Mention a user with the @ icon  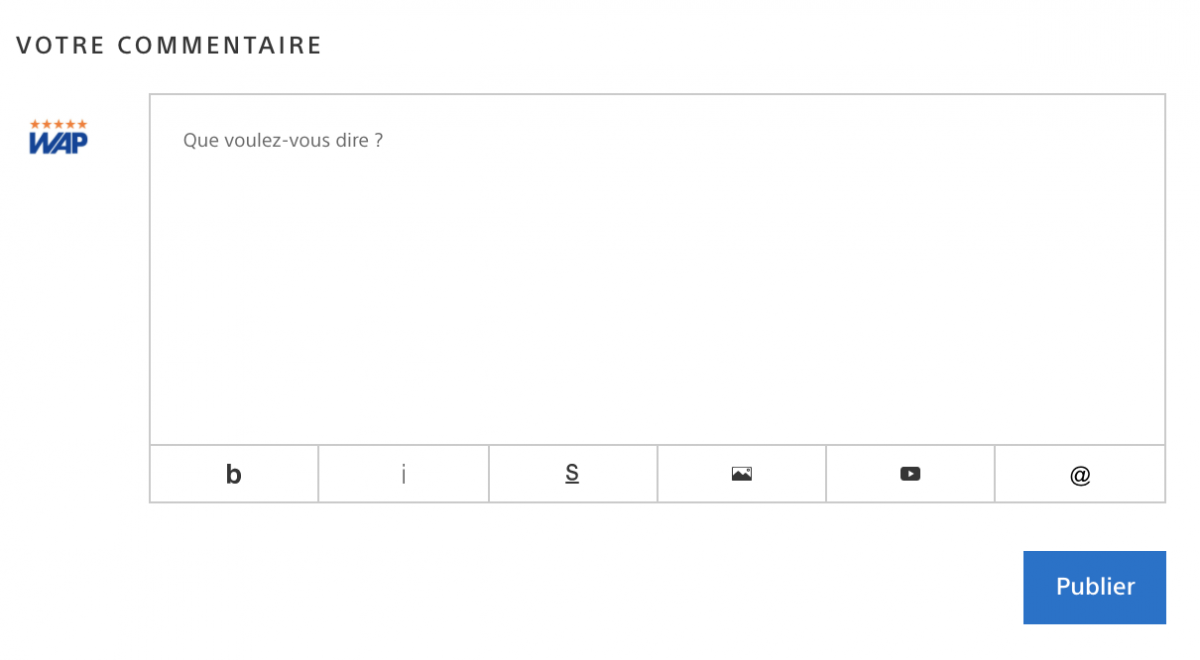point(1080,475)
